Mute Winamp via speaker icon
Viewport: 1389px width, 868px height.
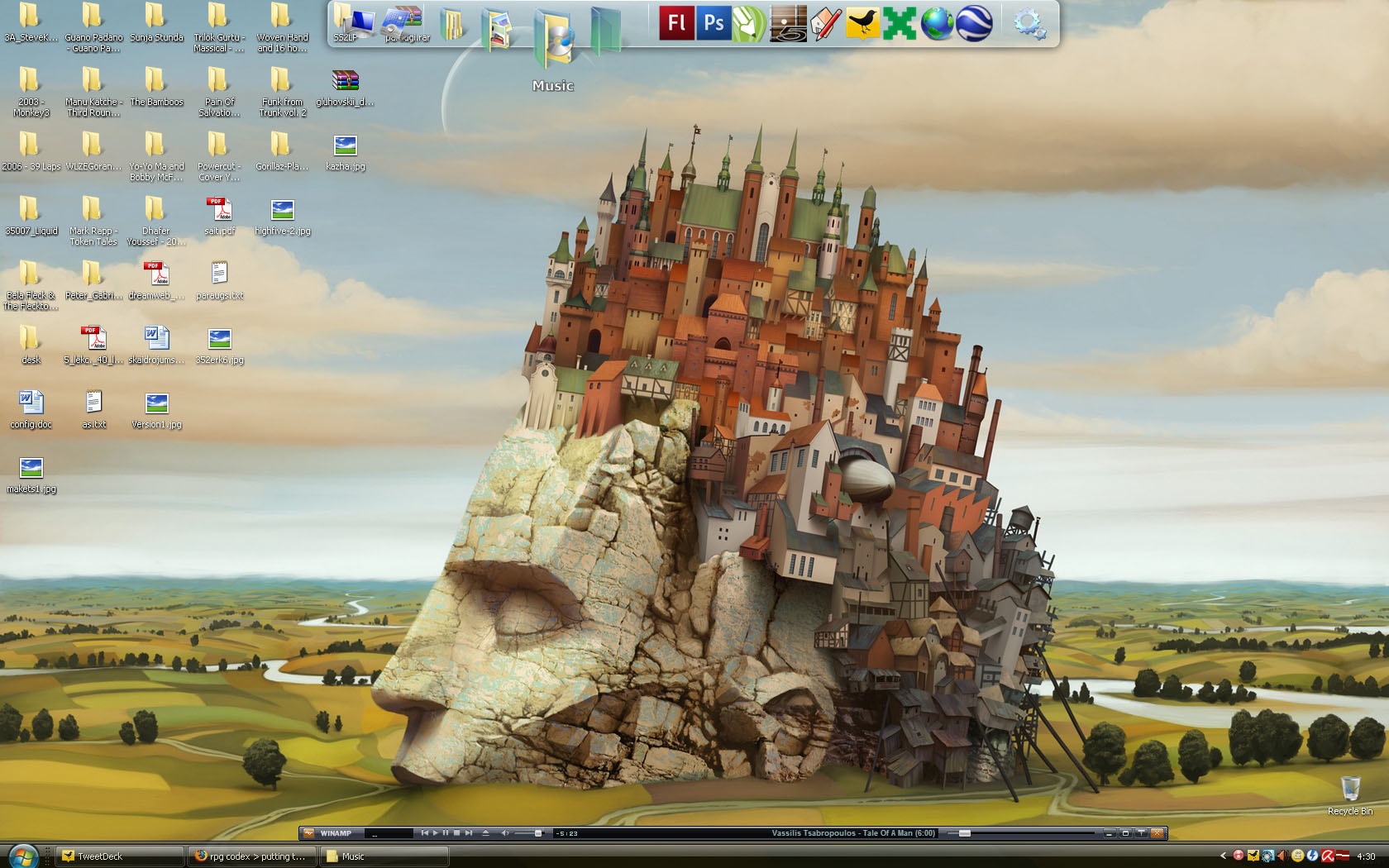pyautogui.click(x=505, y=833)
